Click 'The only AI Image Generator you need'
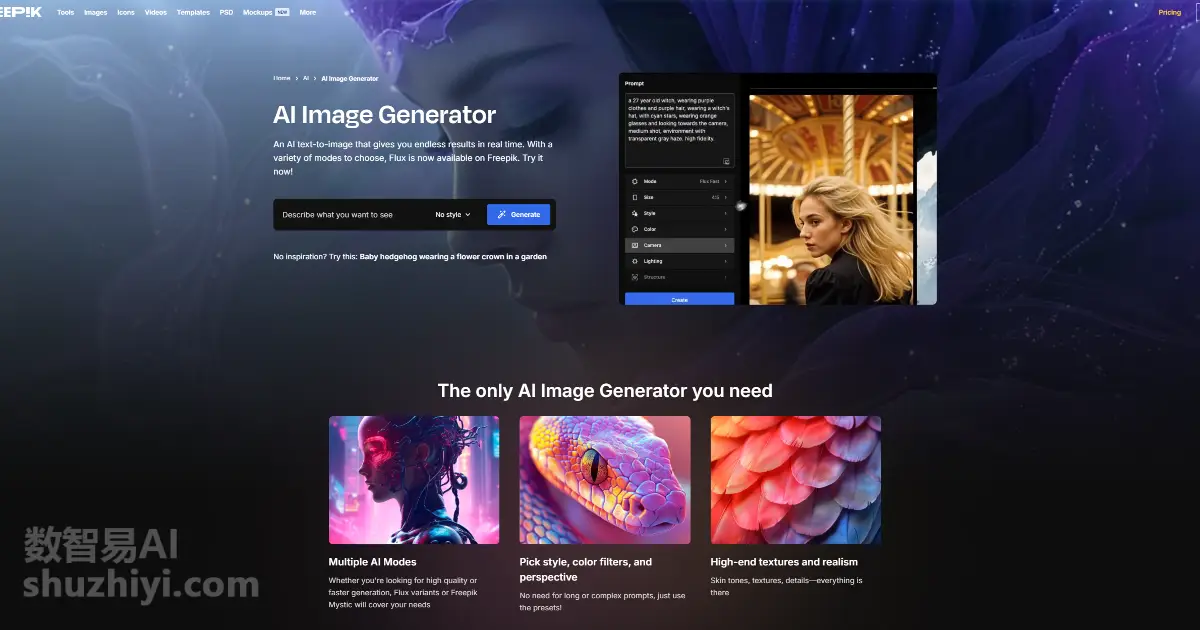Viewport: 1200px width, 630px height. (605, 390)
